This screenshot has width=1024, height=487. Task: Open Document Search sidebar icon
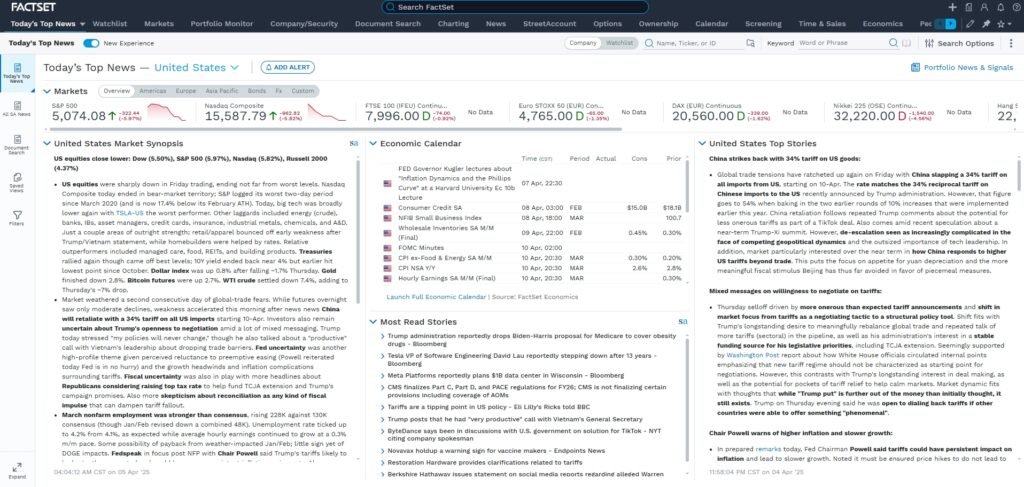pyautogui.click(x=17, y=147)
